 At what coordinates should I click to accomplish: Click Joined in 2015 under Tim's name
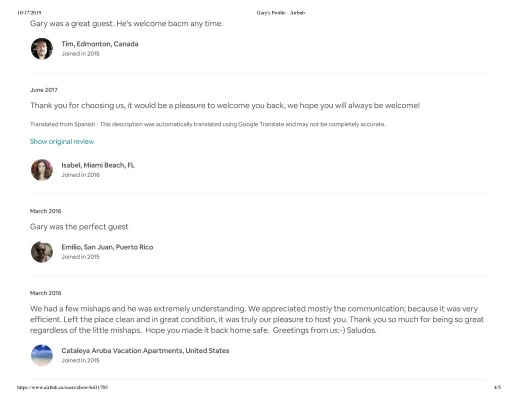[x=80, y=54]
